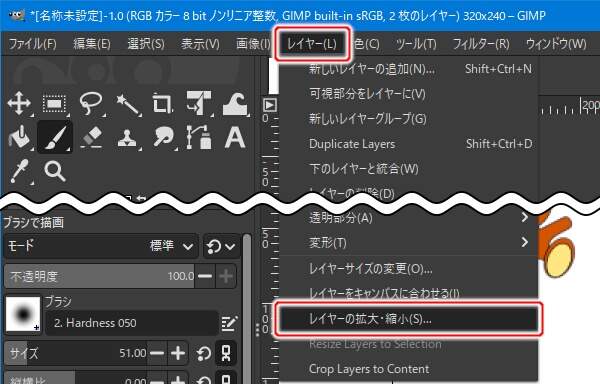Select the Unified Transform tool

tap(198, 103)
